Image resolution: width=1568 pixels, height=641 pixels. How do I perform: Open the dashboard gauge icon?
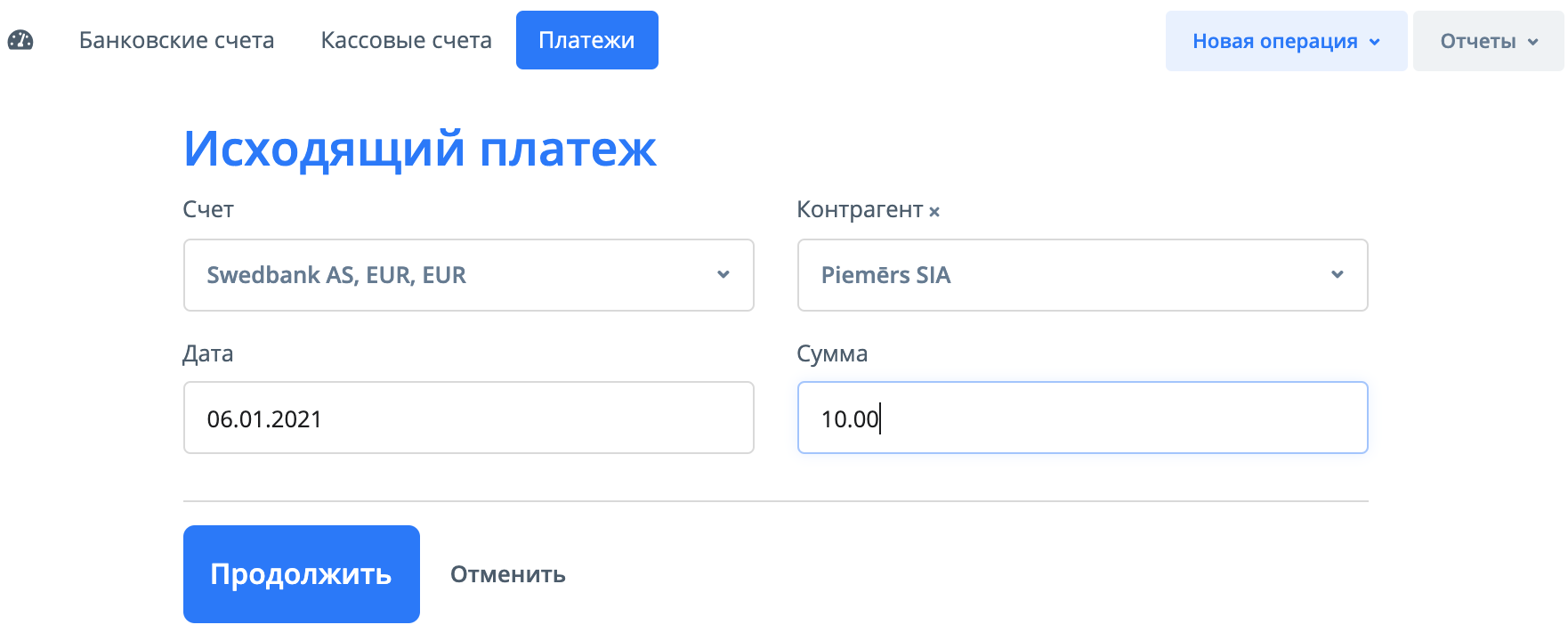[20, 40]
